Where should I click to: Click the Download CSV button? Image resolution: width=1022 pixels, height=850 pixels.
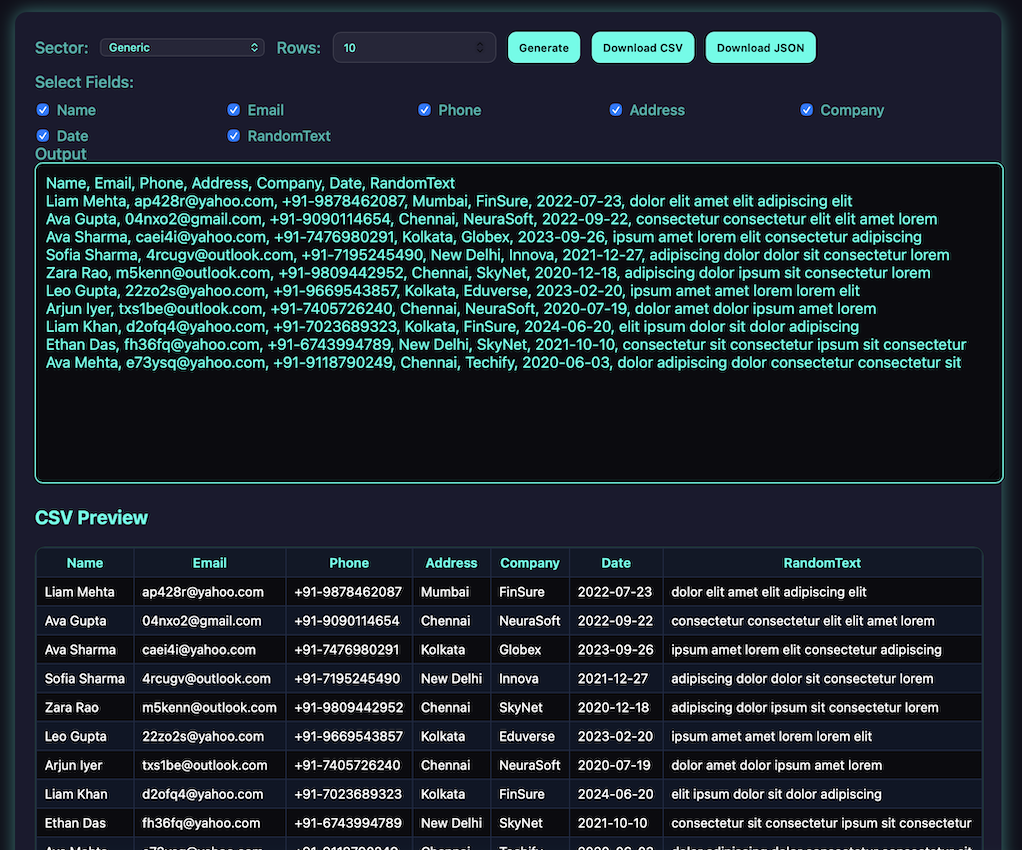[643, 48]
